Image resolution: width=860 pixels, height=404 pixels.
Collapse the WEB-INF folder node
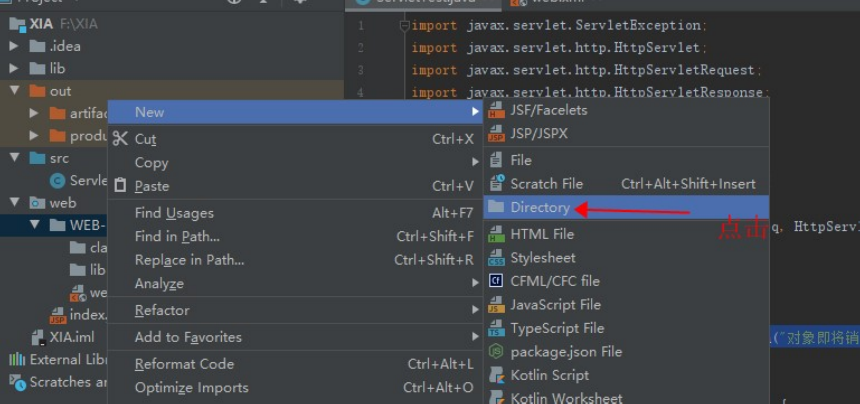click(35, 225)
